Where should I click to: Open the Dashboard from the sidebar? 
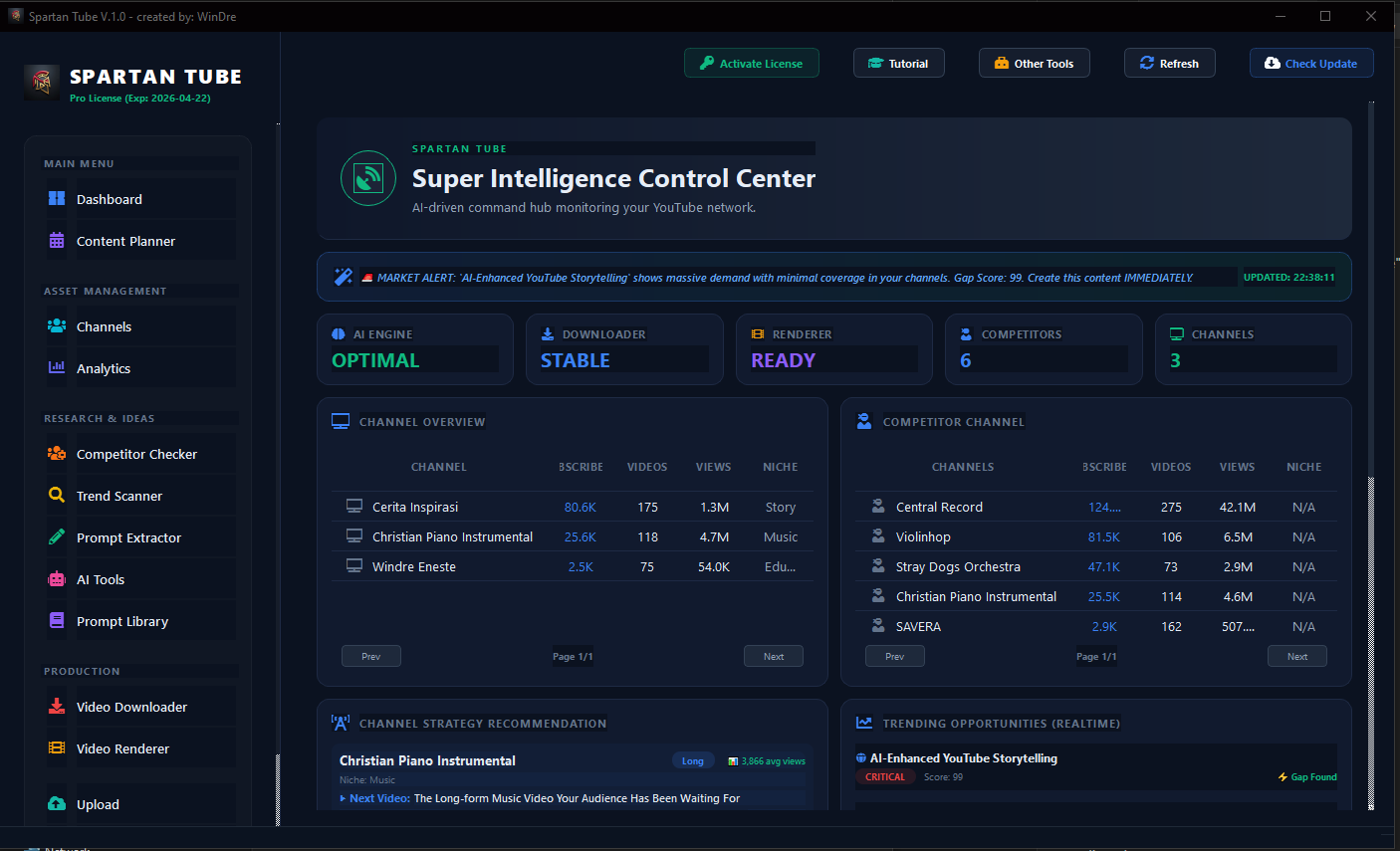coord(109,199)
